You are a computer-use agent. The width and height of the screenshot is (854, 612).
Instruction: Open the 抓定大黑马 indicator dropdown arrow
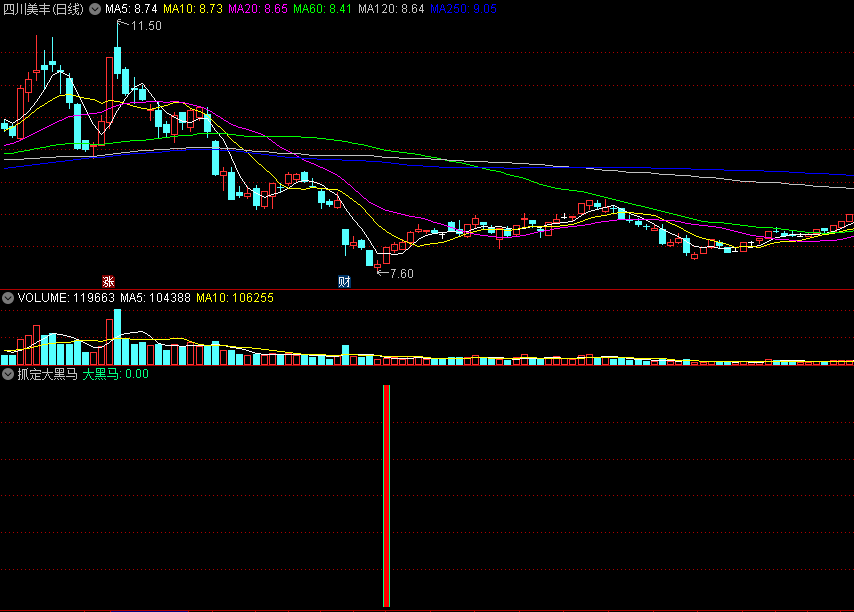(x=8, y=374)
